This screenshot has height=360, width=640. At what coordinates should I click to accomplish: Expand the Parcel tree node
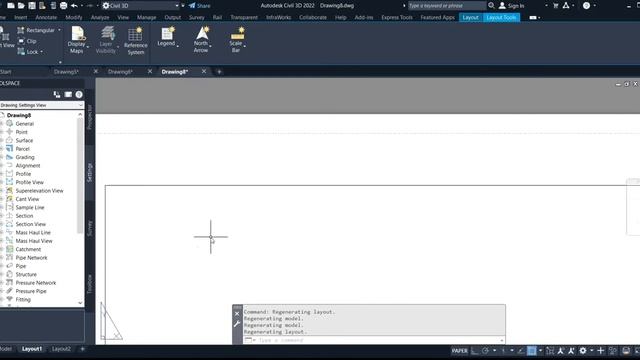click(x=2, y=149)
